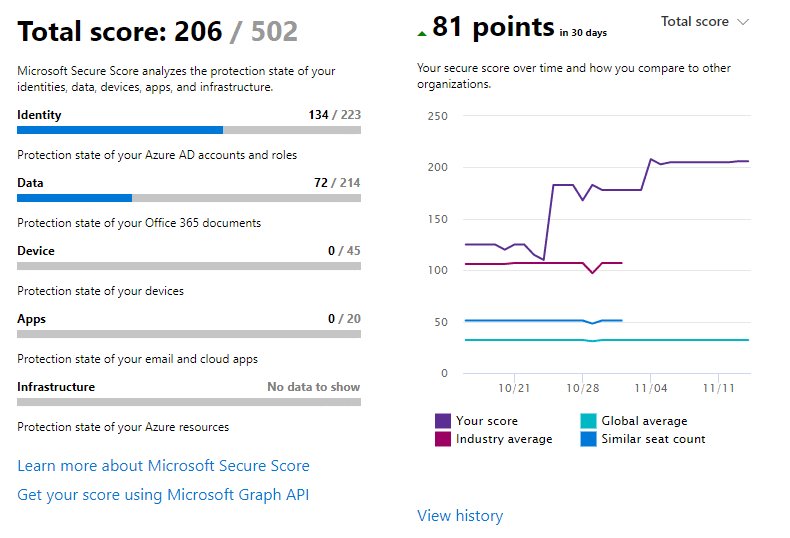Image resolution: width=790 pixels, height=538 pixels.
Task: Select the Identity category heading
Action: coord(39,115)
